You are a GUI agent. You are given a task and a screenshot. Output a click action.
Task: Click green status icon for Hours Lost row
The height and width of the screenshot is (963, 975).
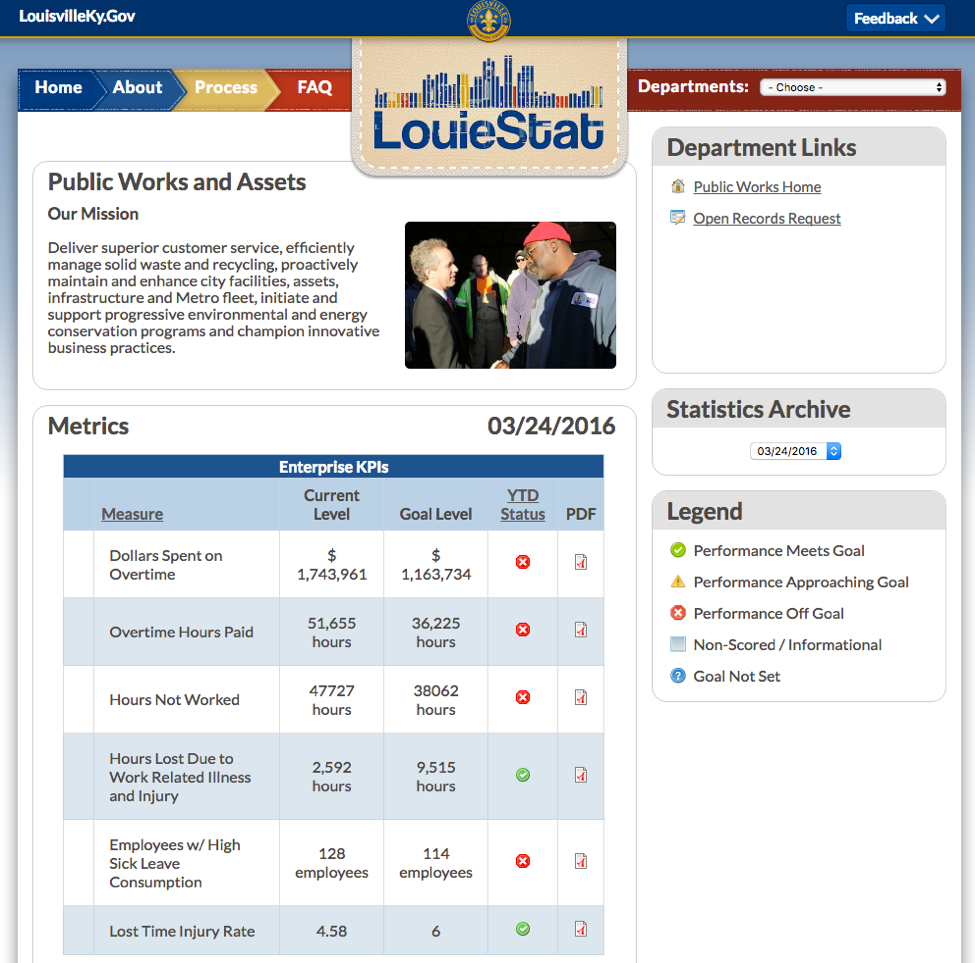(x=523, y=775)
